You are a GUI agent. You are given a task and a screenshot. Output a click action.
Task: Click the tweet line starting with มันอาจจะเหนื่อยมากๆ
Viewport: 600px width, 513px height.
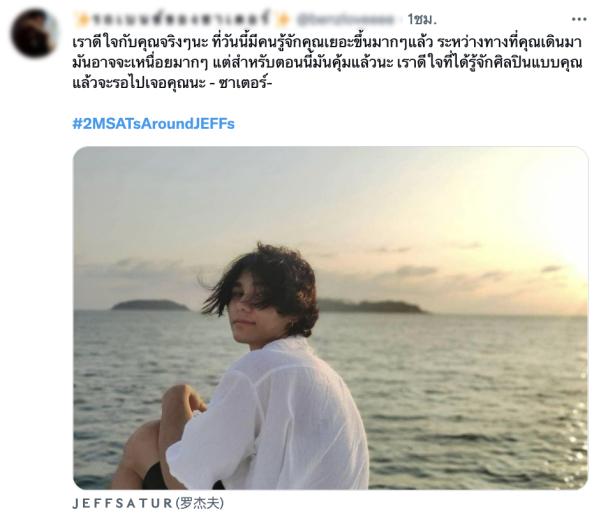coord(327,63)
